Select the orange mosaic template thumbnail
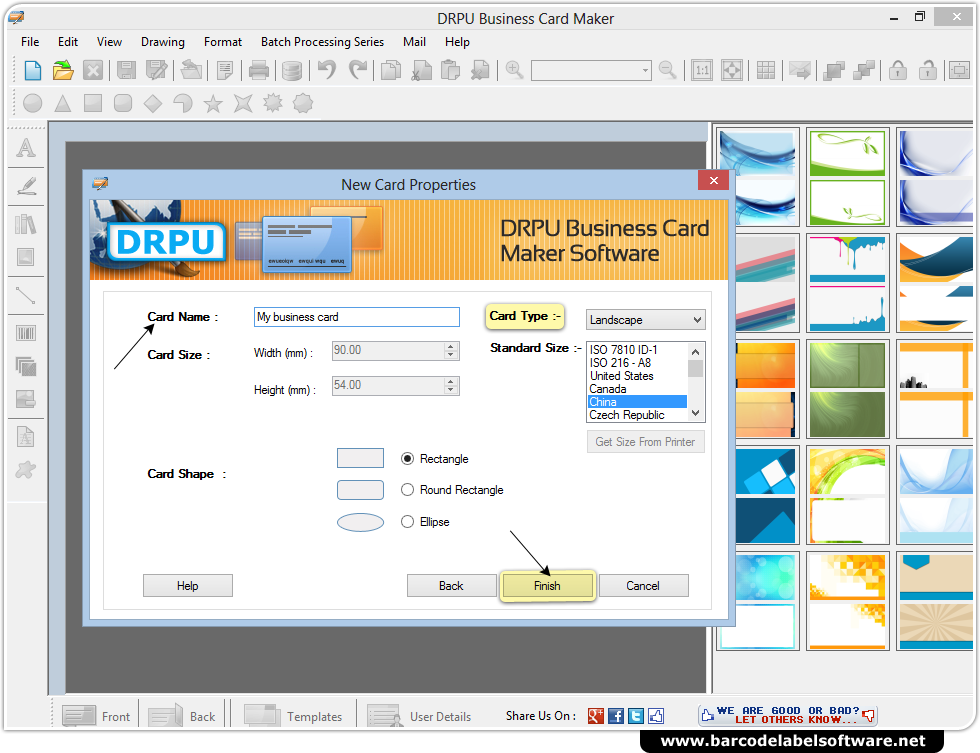The image size is (980, 753). [x=848, y=601]
